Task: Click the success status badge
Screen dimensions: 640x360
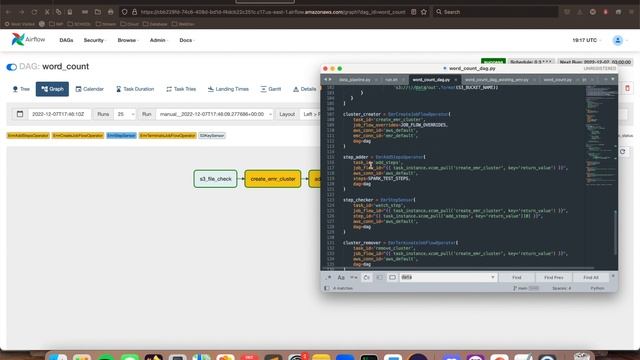Action: 493,62
